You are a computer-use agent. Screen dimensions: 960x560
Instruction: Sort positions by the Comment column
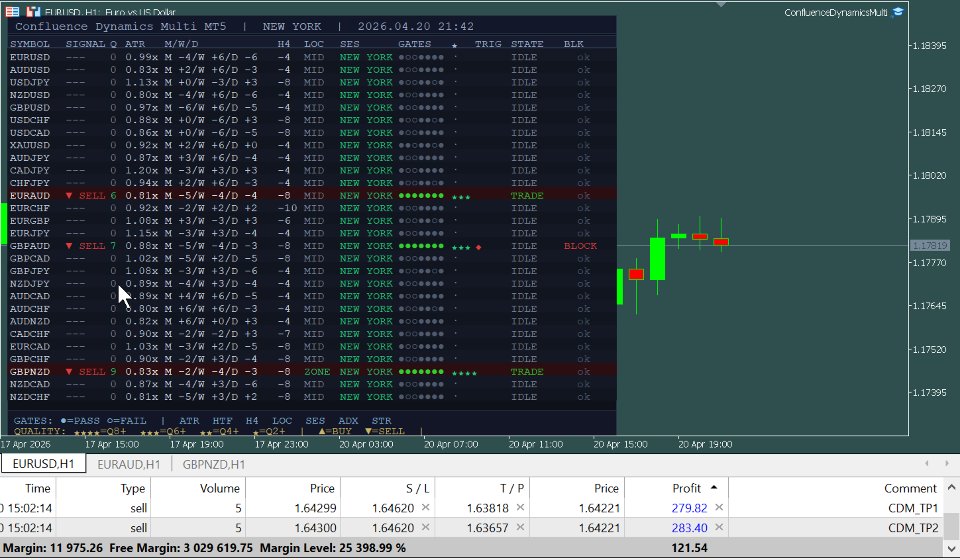pos(834,488)
